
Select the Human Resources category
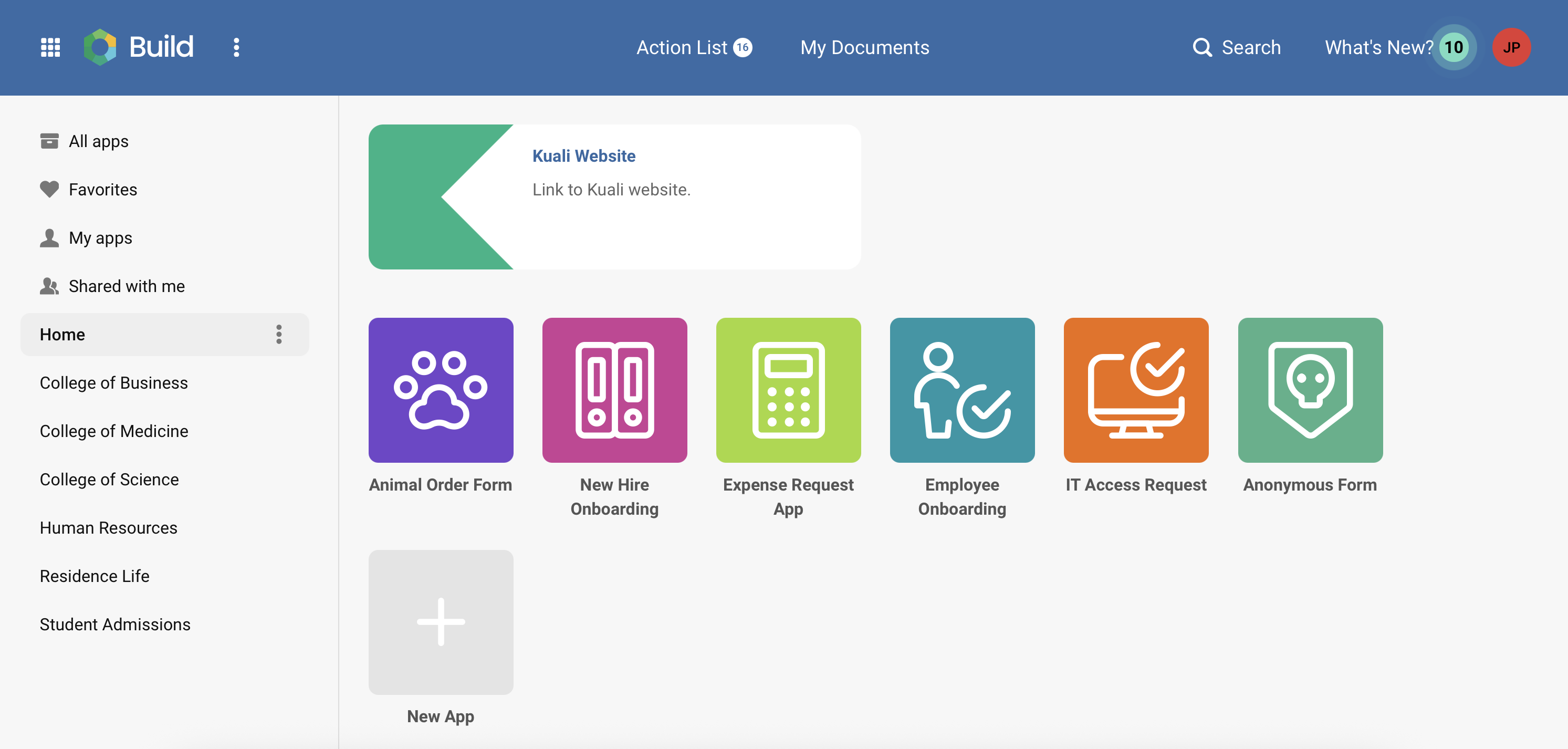click(x=108, y=527)
